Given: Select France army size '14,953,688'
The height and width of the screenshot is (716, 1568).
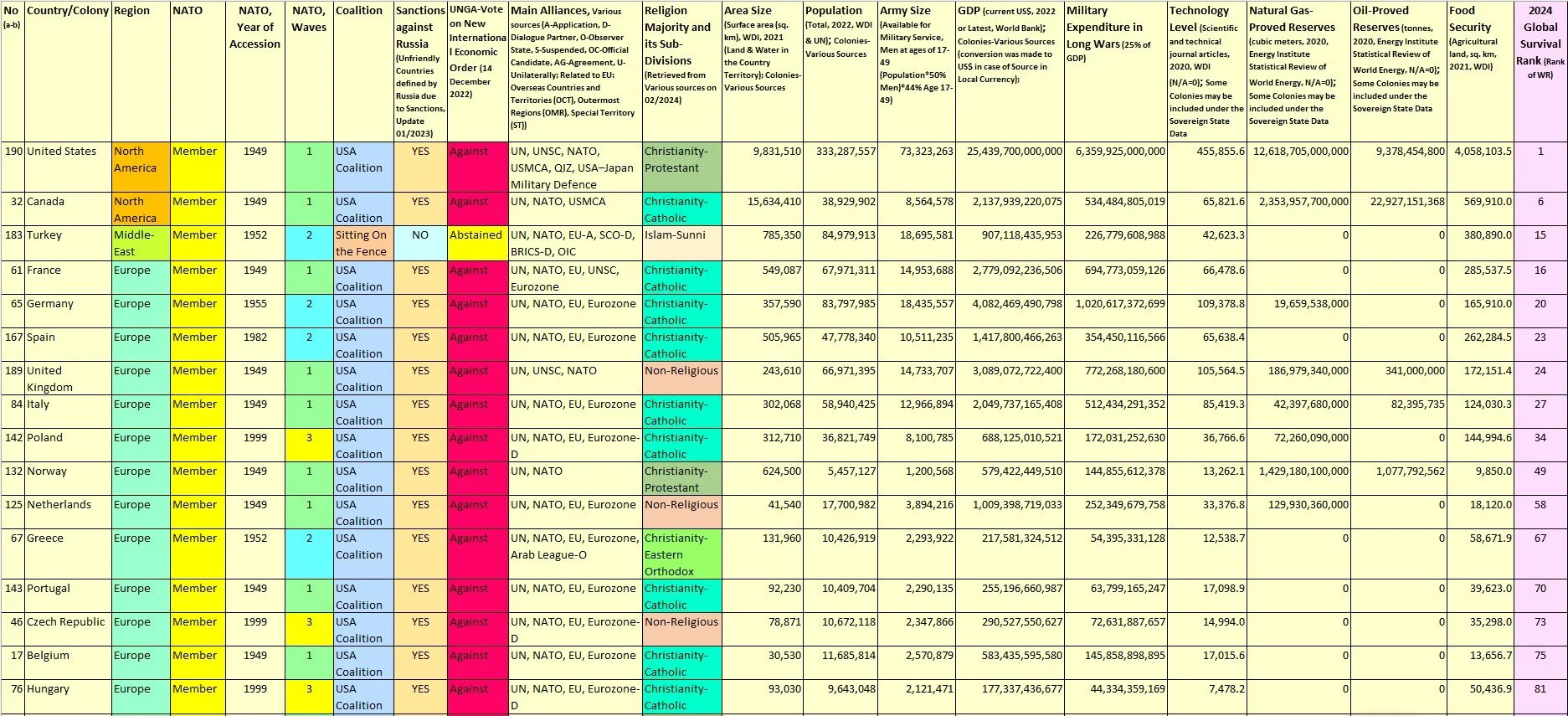Looking at the screenshot, I should click(x=917, y=278).
